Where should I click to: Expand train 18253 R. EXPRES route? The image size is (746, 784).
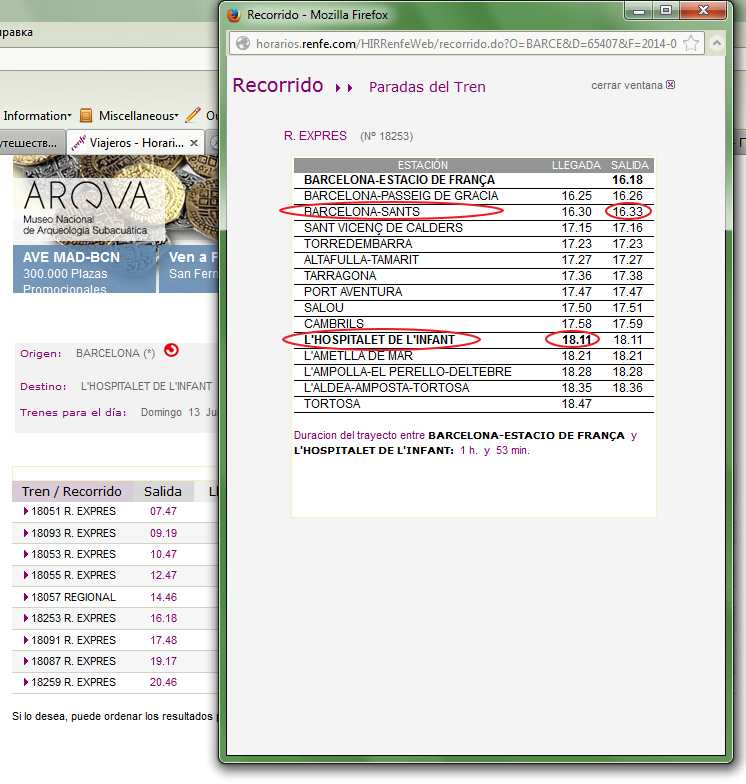(26, 618)
